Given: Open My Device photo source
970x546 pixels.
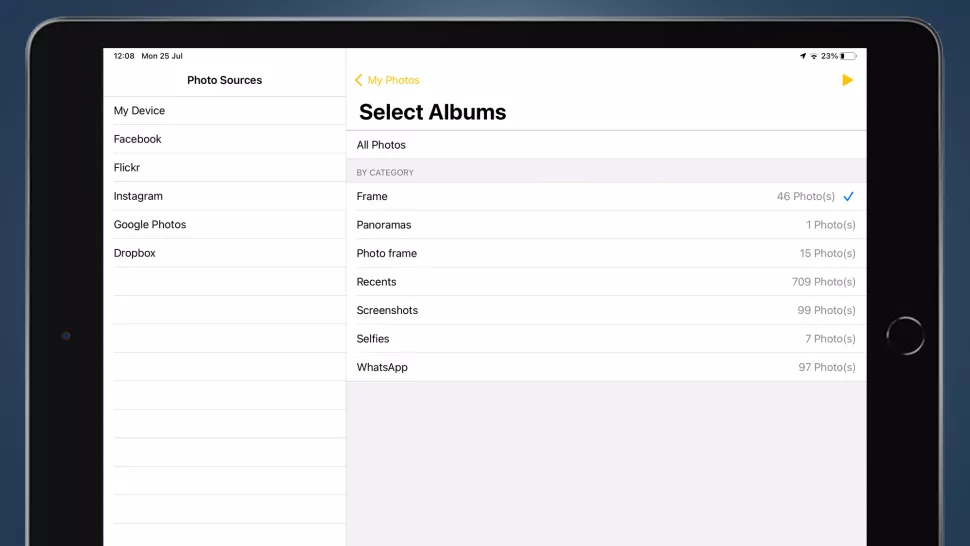Looking at the screenshot, I should pyautogui.click(x=225, y=111).
